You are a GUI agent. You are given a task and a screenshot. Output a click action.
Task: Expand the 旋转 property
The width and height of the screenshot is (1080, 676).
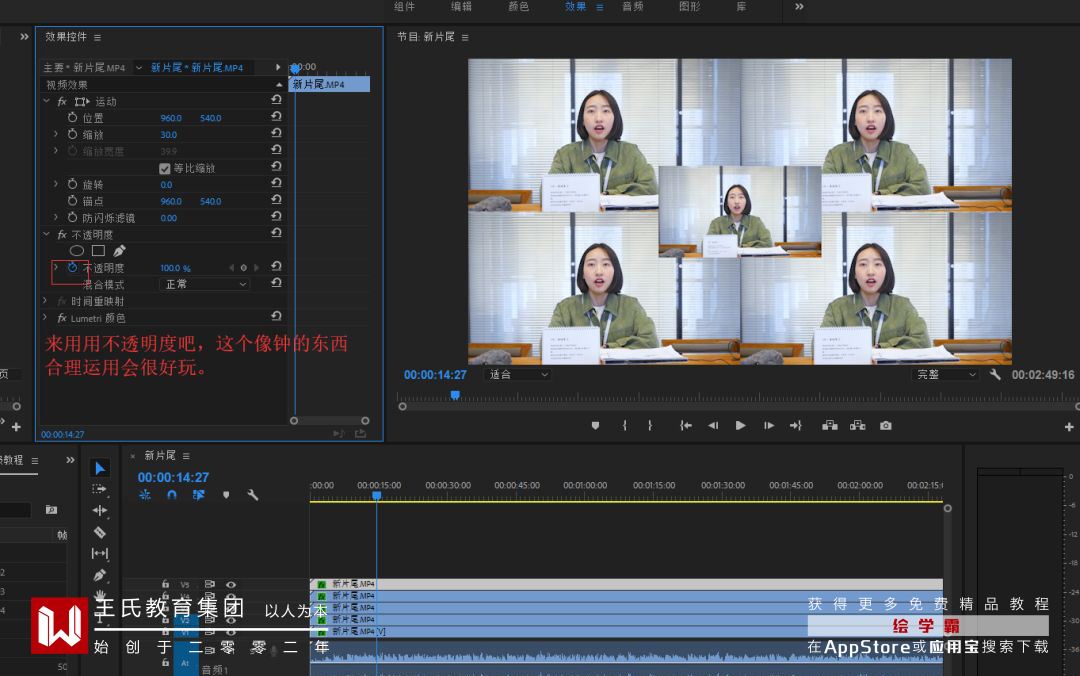56,184
